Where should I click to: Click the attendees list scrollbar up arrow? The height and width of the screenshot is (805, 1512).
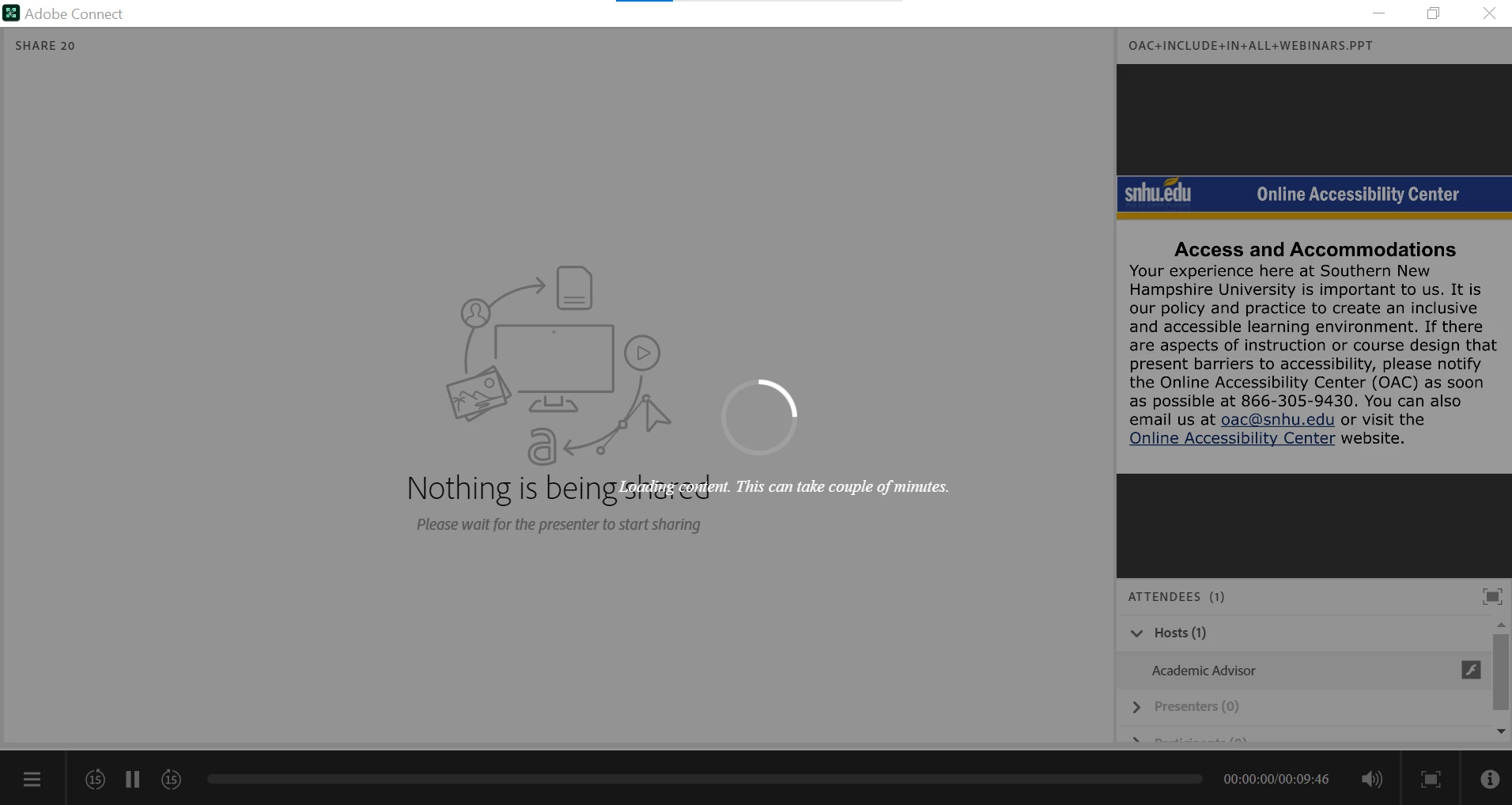[1501, 625]
